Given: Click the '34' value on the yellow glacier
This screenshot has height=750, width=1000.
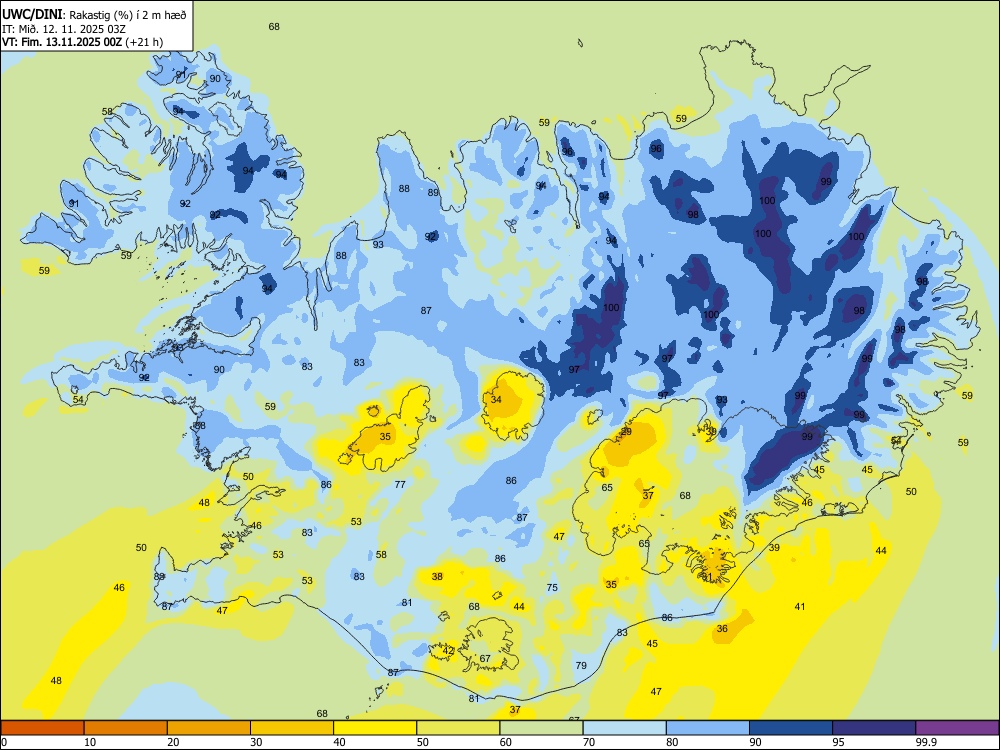Looking at the screenshot, I should (x=496, y=400).
